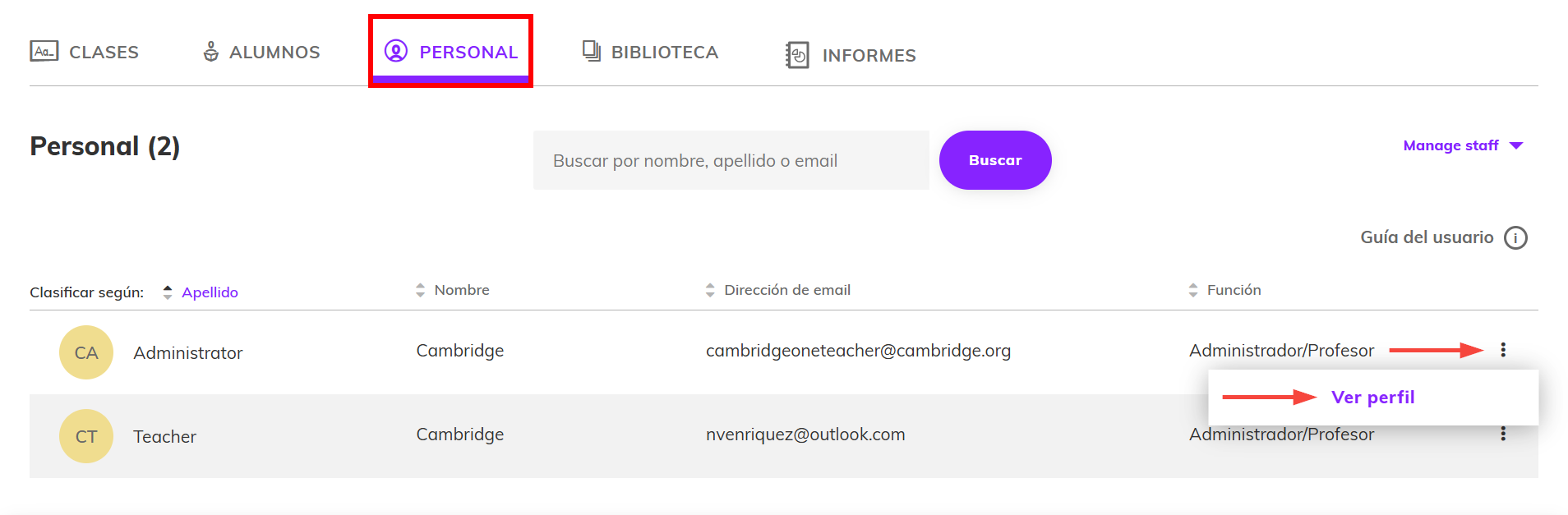Click the Clases book icon
The height and width of the screenshot is (515, 1568).
pyautogui.click(x=44, y=51)
